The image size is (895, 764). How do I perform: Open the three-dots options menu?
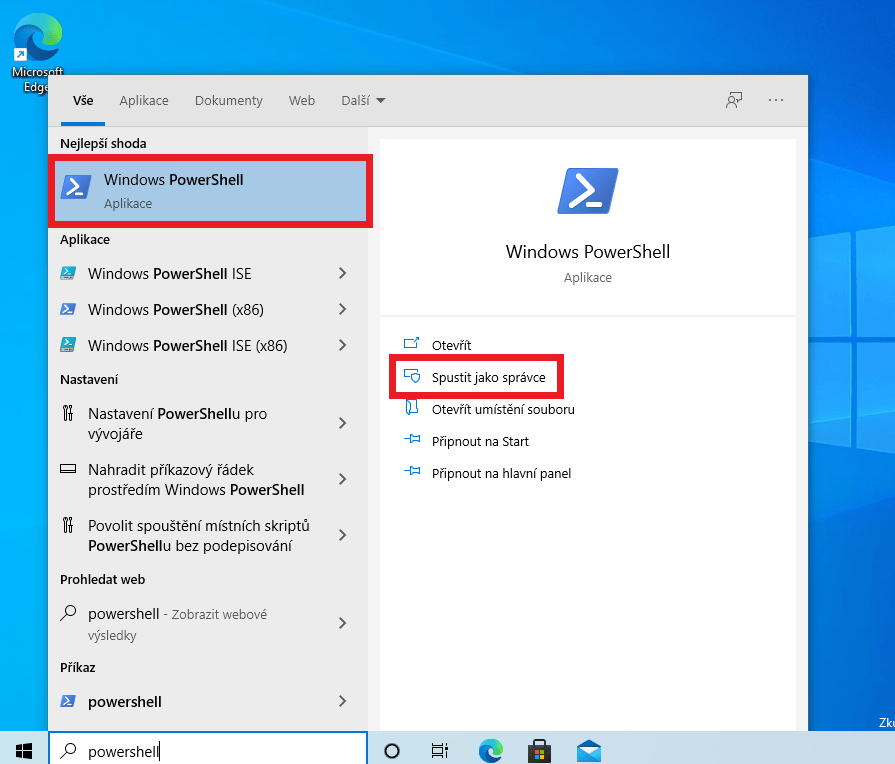[776, 100]
